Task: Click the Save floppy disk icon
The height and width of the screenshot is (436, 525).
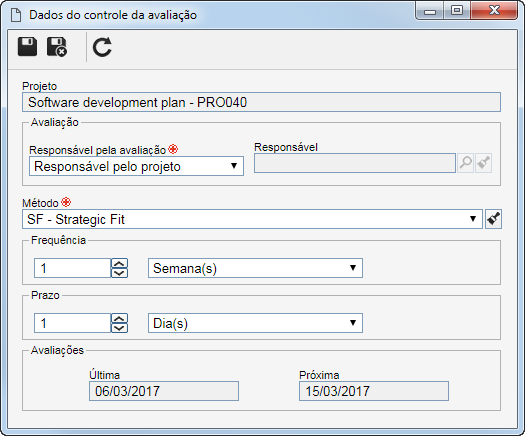Action: point(27,47)
